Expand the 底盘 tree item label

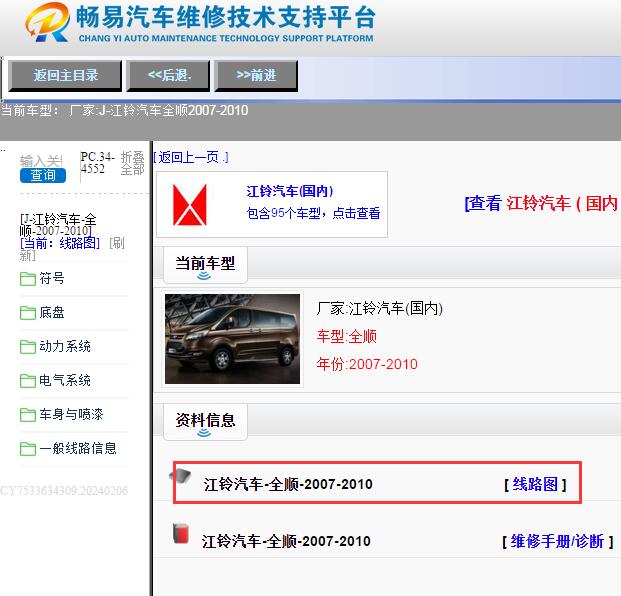[51, 312]
